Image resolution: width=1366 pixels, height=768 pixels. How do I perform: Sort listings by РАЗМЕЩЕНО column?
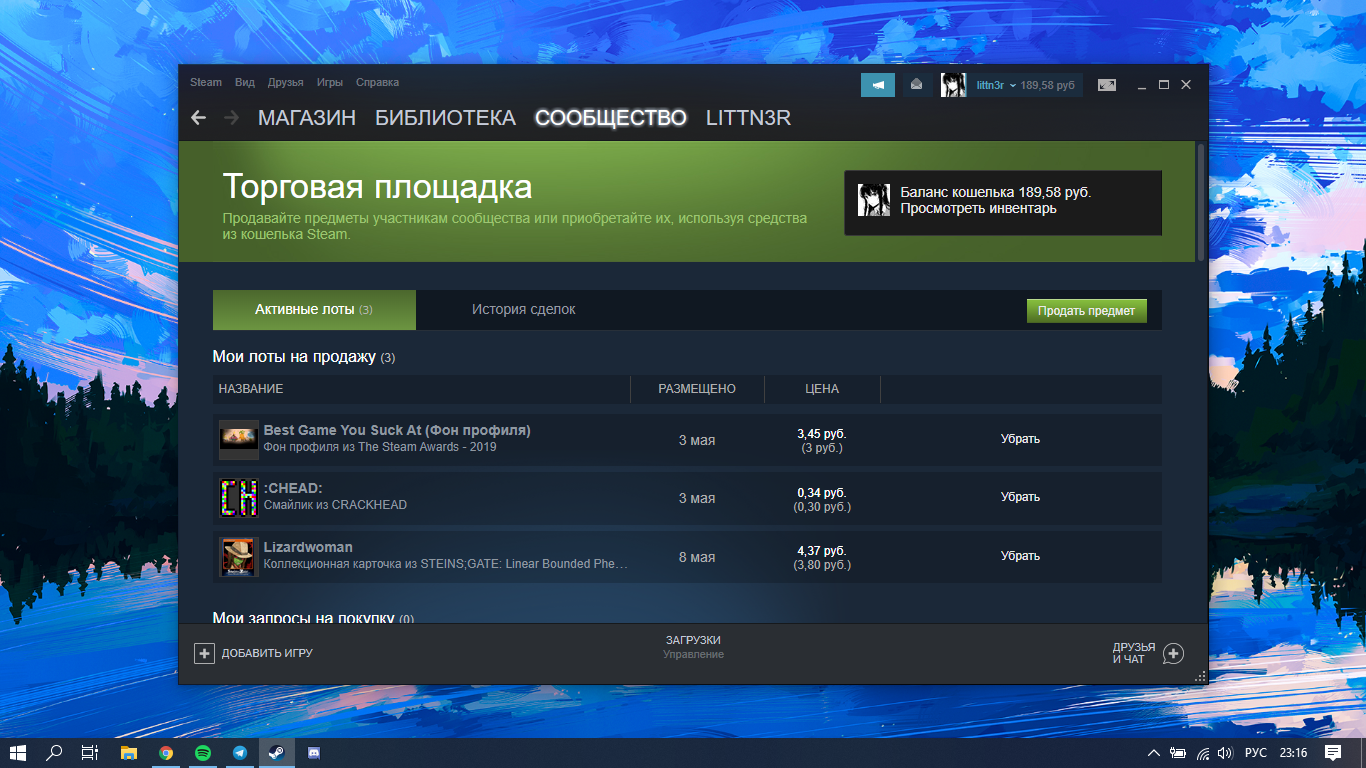[x=697, y=389]
